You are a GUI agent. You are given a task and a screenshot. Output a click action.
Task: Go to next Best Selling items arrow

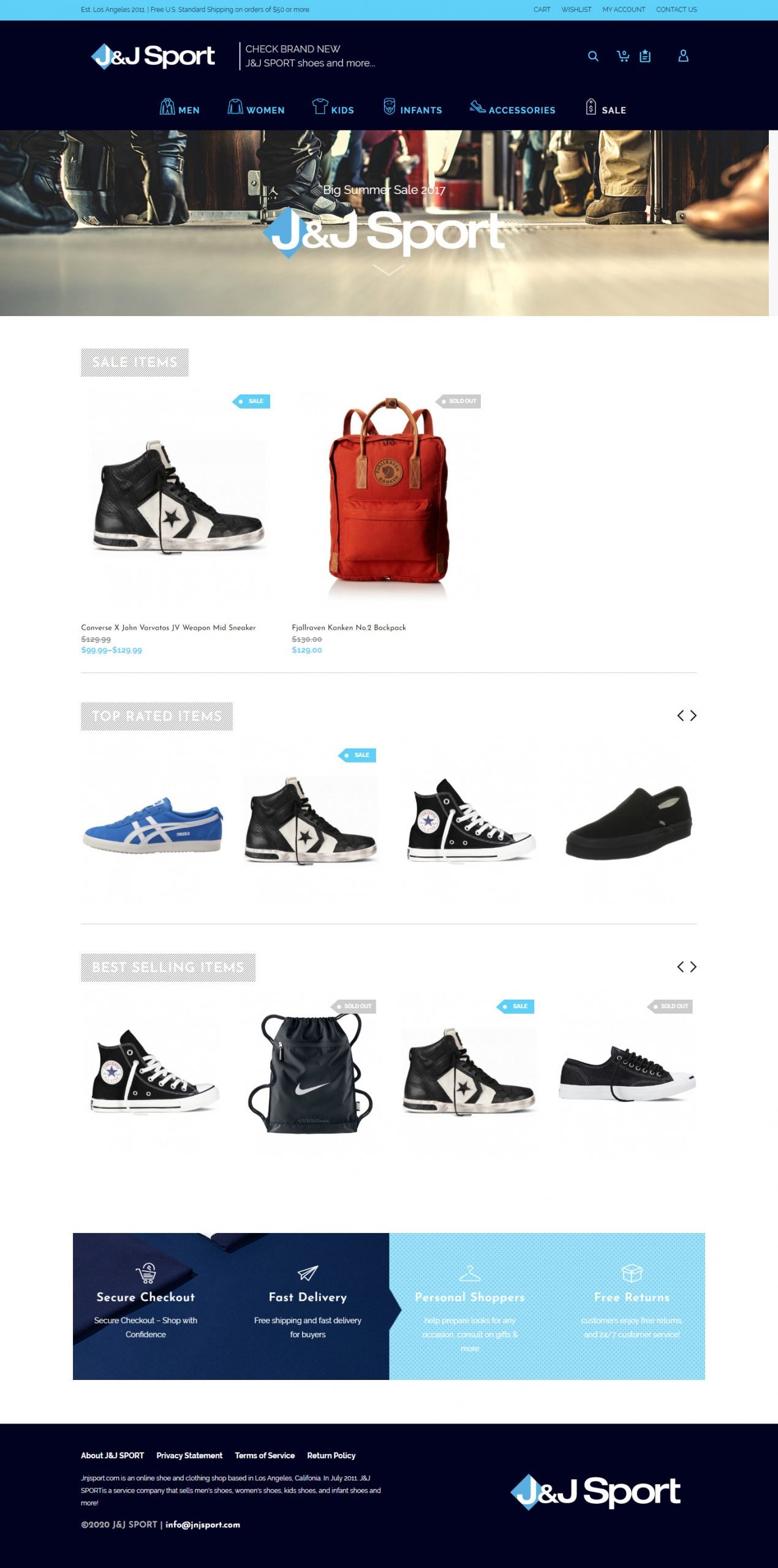(x=693, y=967)
